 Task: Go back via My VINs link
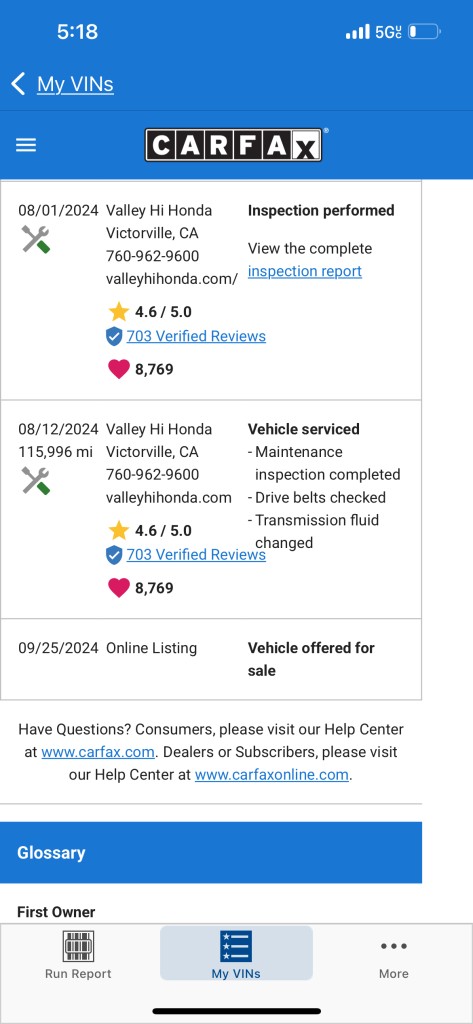(75, 84)
